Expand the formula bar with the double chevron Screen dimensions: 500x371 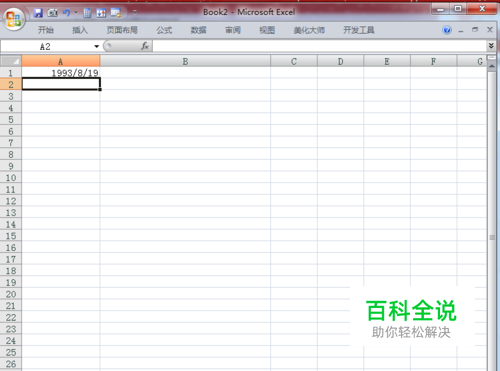pos(491,46)
